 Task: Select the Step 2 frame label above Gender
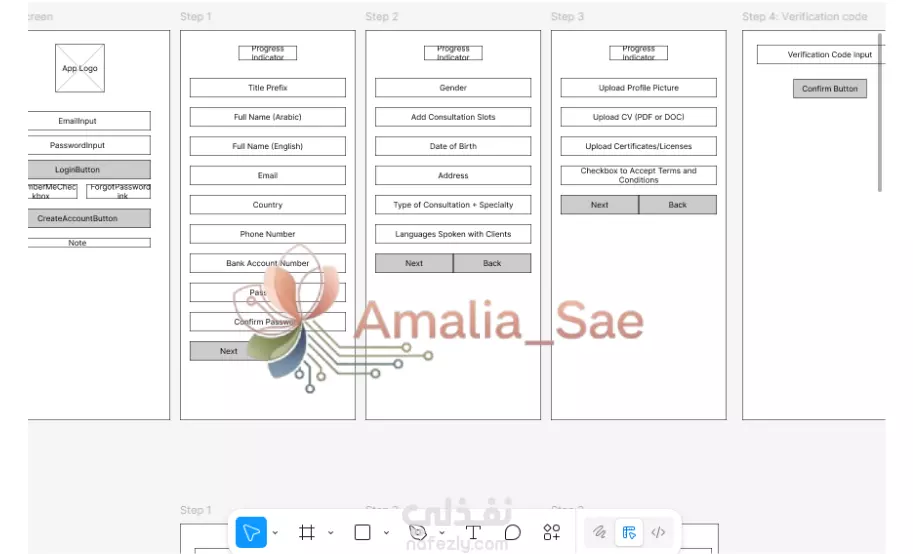381,17
